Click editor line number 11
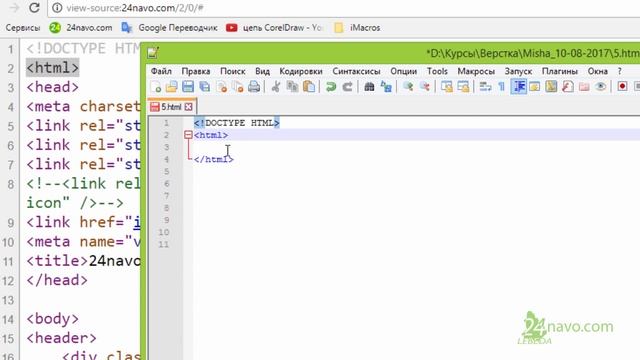Image resolution: width=640 pixels, height=360 pixels. (x=163, y=244)
